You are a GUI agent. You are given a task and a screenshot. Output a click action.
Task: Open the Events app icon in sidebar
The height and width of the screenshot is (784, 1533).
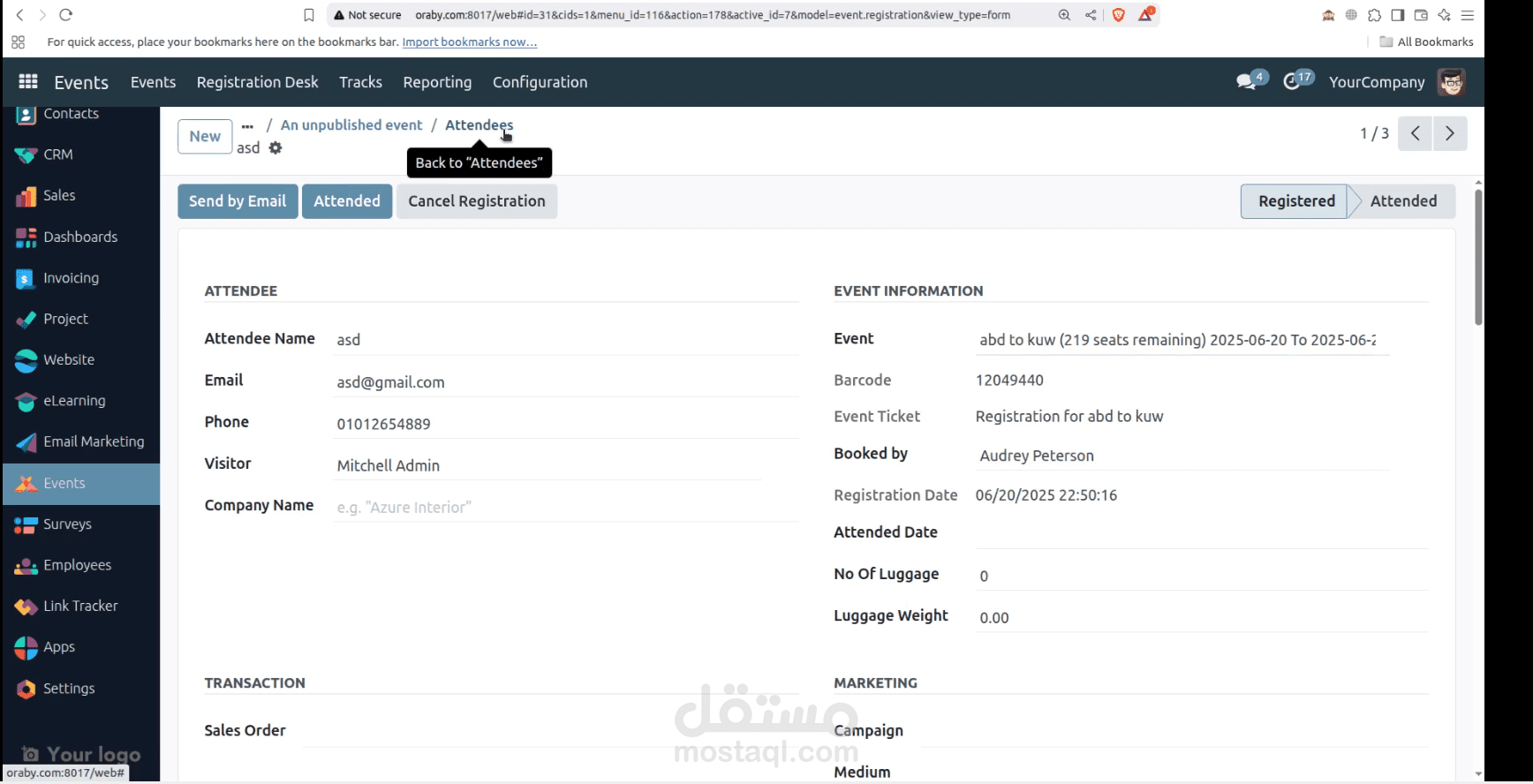pyautogui.click(x=26, y=483)
